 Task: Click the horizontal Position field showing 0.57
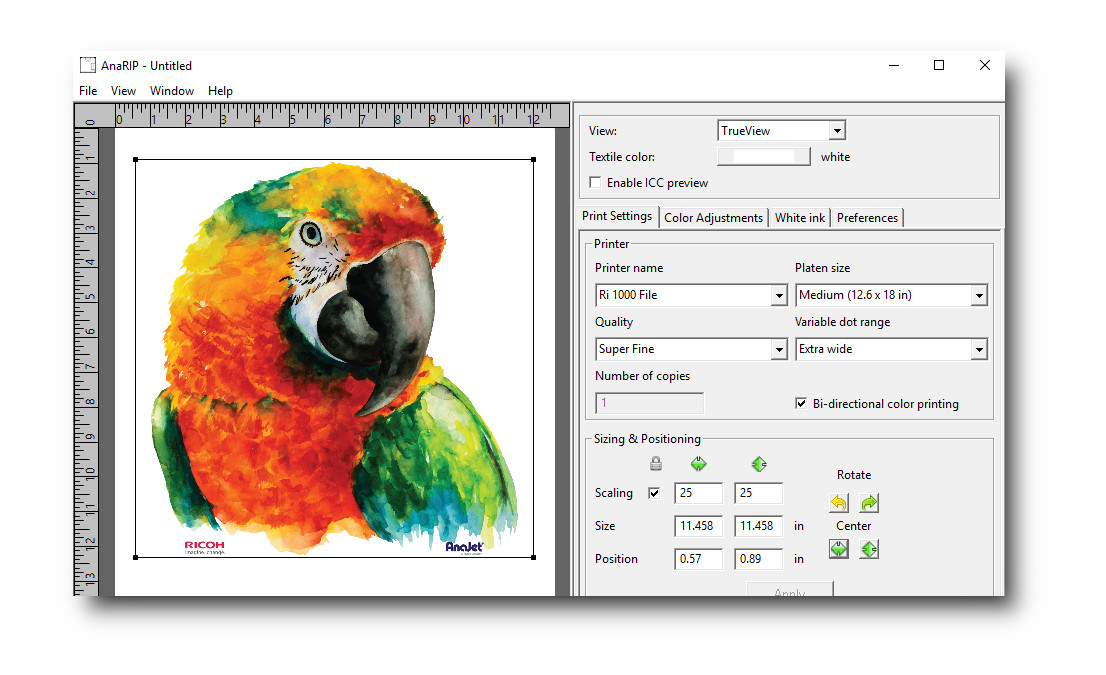point(698,559)
